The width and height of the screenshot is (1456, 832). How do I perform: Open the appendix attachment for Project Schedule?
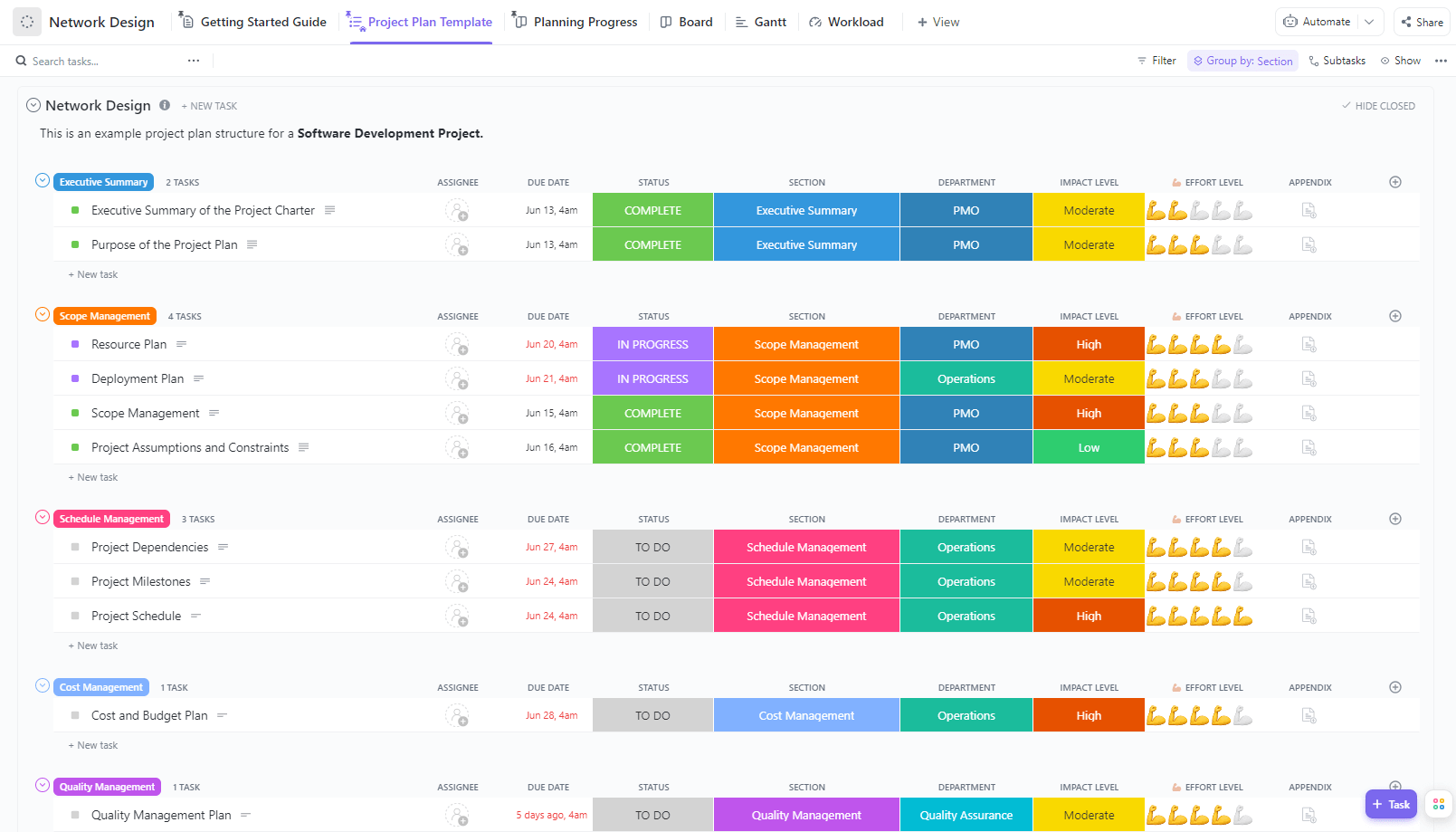click(1308, 616)
